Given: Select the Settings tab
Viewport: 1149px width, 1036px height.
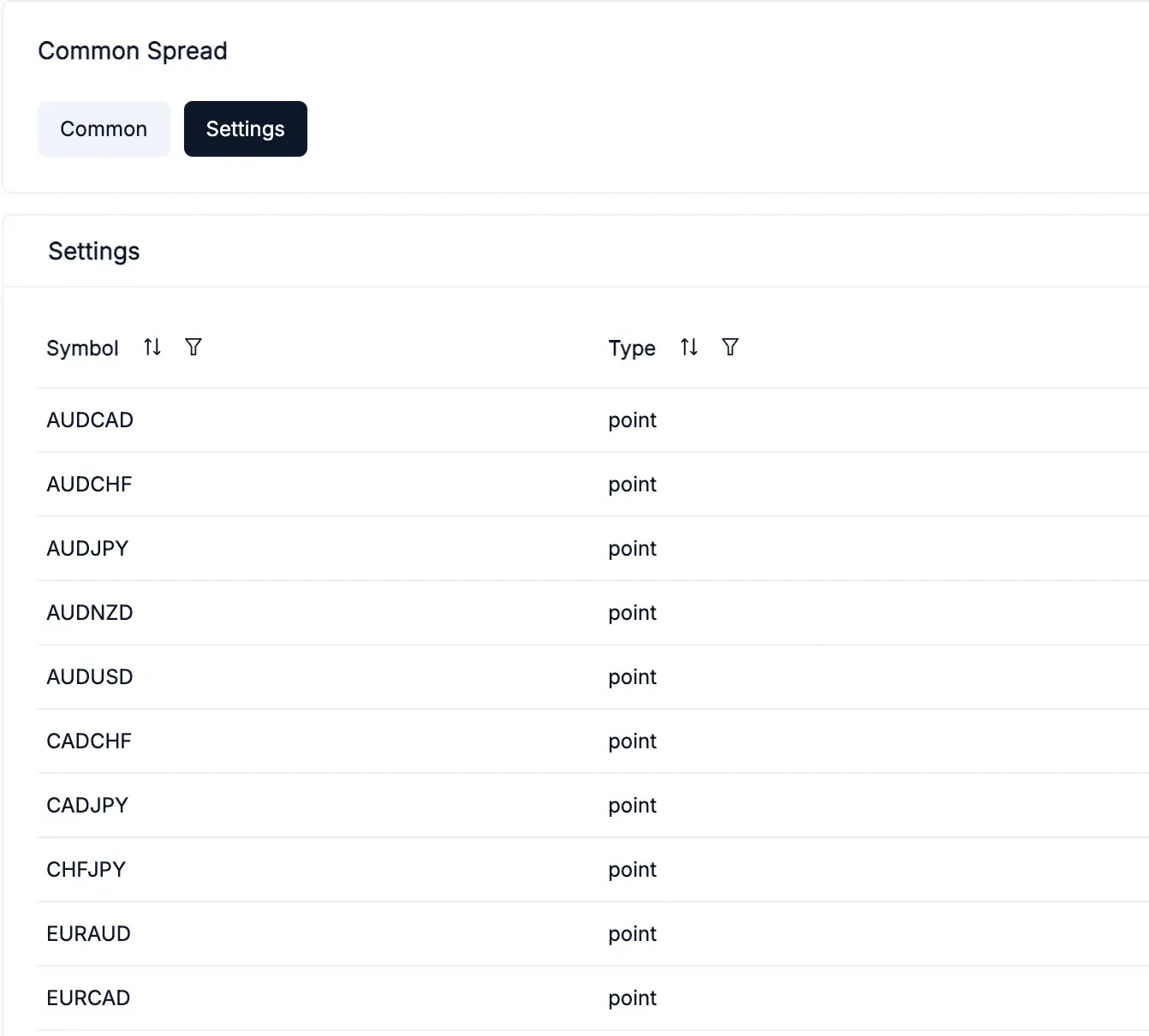Looking at the screenshot, I should pos(245,129).
